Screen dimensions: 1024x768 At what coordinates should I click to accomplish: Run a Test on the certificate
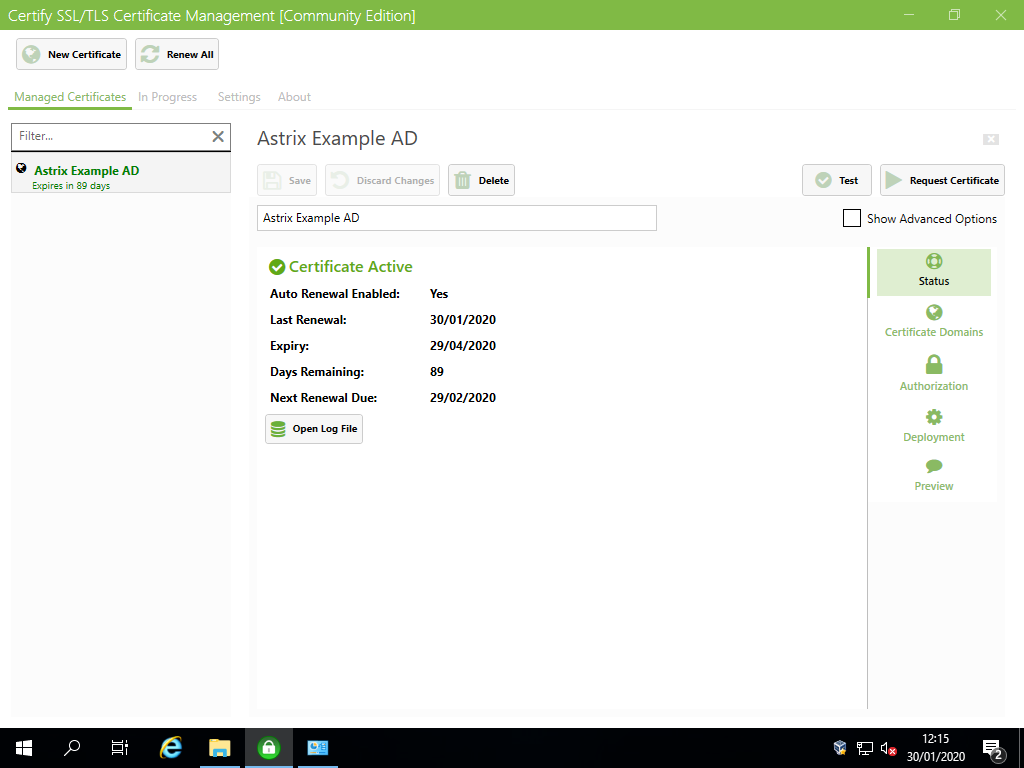point(836,180)
